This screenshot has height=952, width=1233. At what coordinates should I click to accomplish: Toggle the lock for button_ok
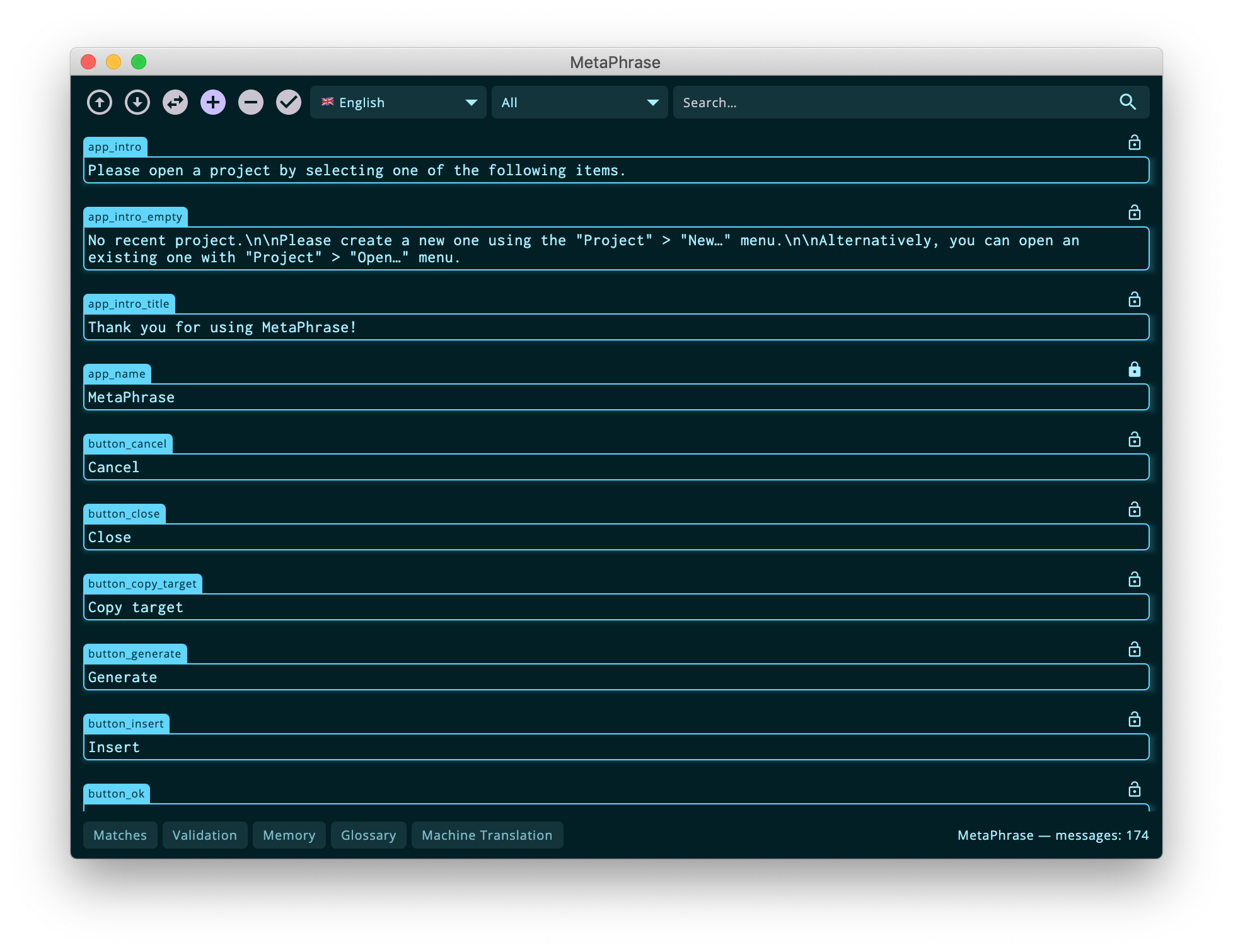1135,789
